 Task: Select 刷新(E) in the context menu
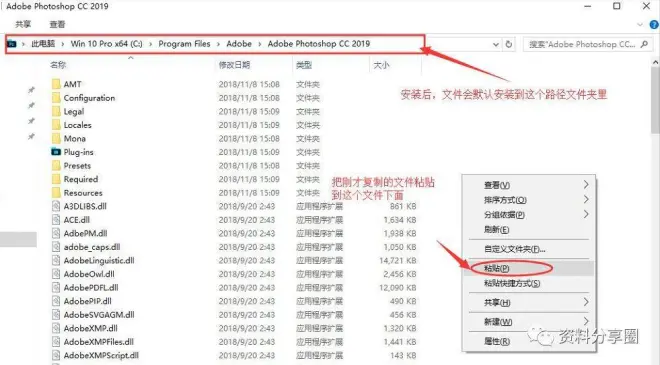(529, 229)
